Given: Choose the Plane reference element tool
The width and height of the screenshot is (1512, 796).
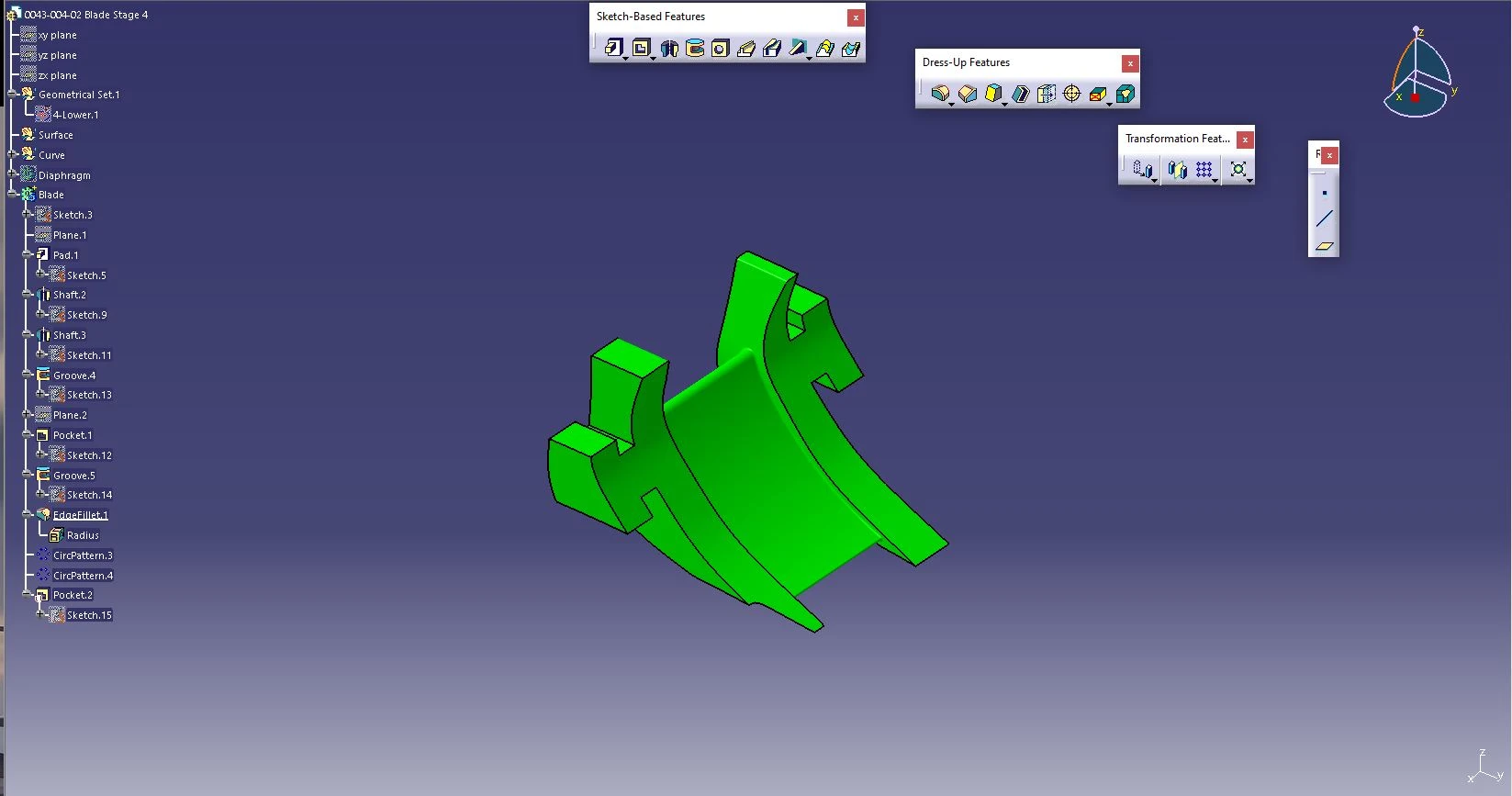Looking at the screenshot, I should pyautogui.click(x=1324, y=245).
